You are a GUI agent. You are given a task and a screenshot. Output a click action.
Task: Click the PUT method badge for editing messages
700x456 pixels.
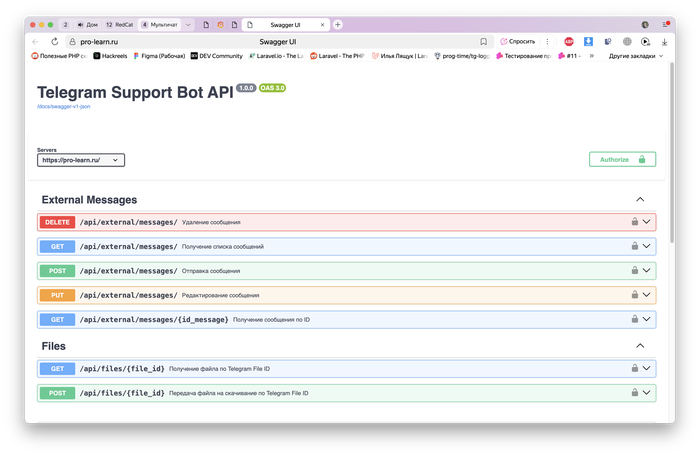(x=57, y=295)
